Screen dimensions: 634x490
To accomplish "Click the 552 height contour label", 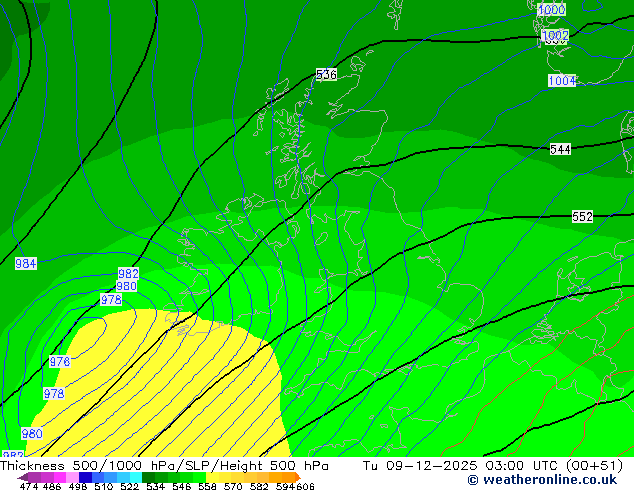I will [582, 217].
